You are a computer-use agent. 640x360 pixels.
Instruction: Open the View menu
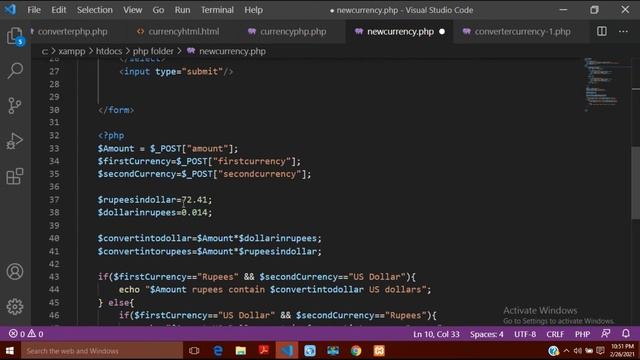[x=133, y=10]
